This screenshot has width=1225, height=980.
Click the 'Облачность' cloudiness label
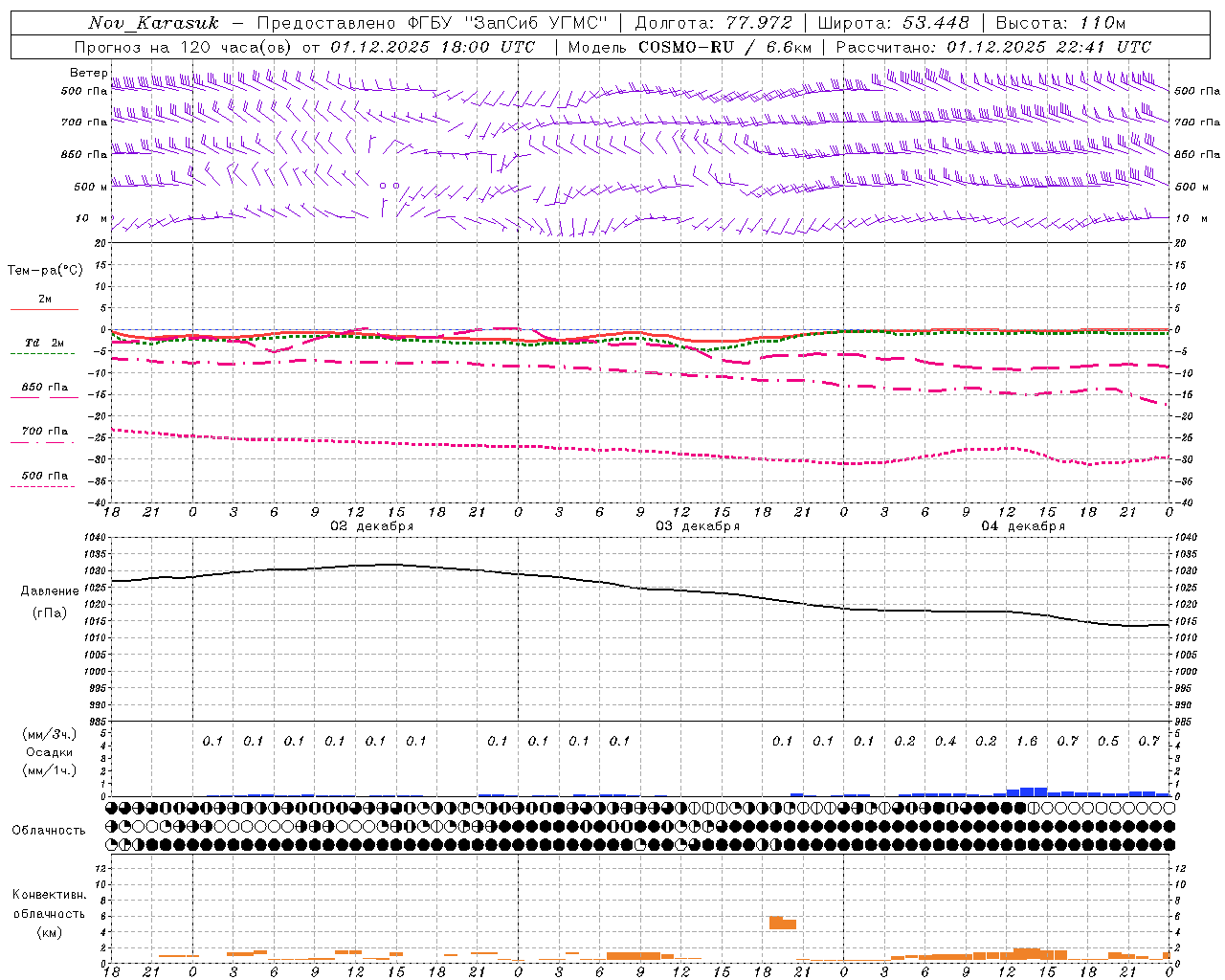point(49,831)
